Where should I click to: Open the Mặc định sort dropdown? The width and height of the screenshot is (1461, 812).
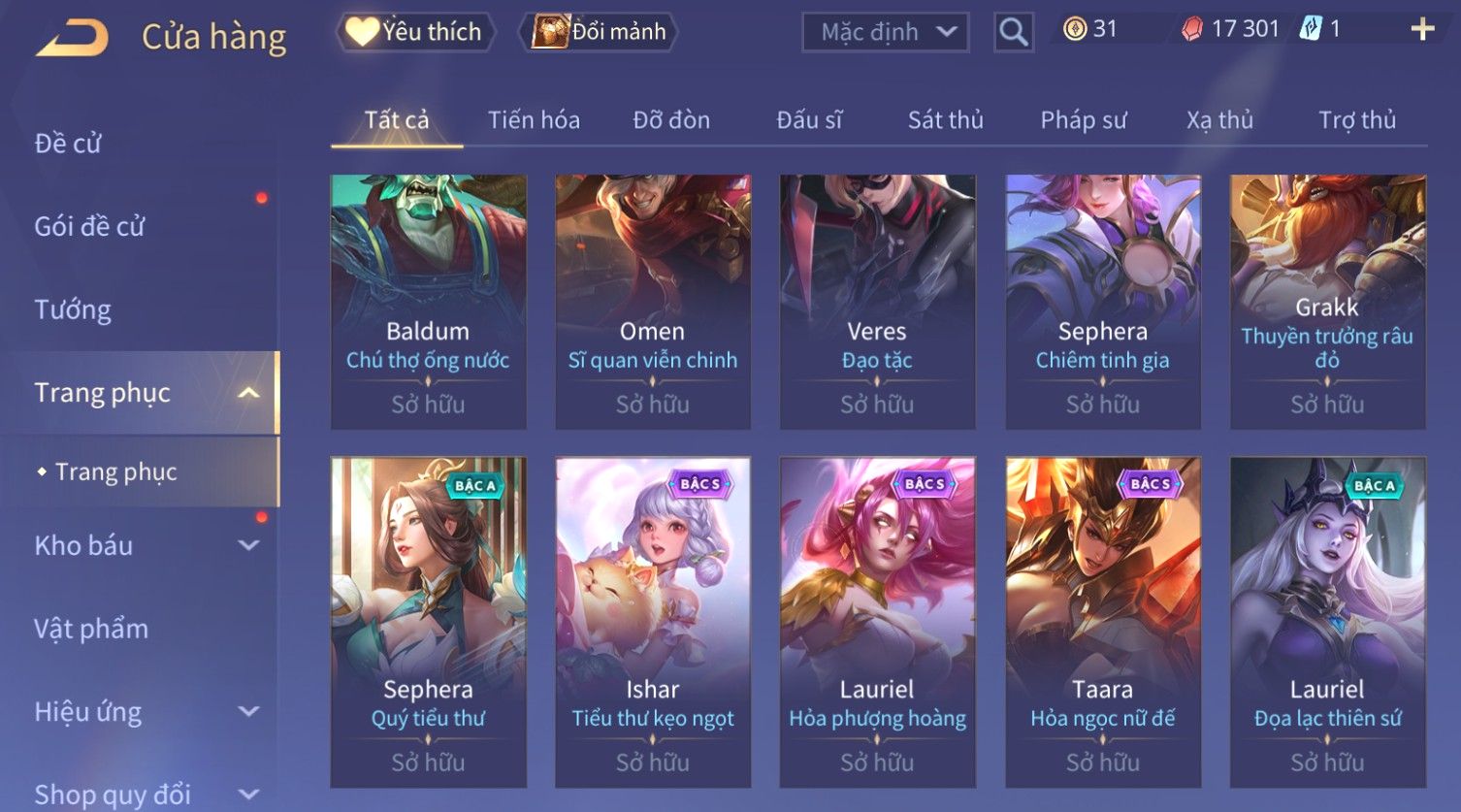(x=886, y=32)
